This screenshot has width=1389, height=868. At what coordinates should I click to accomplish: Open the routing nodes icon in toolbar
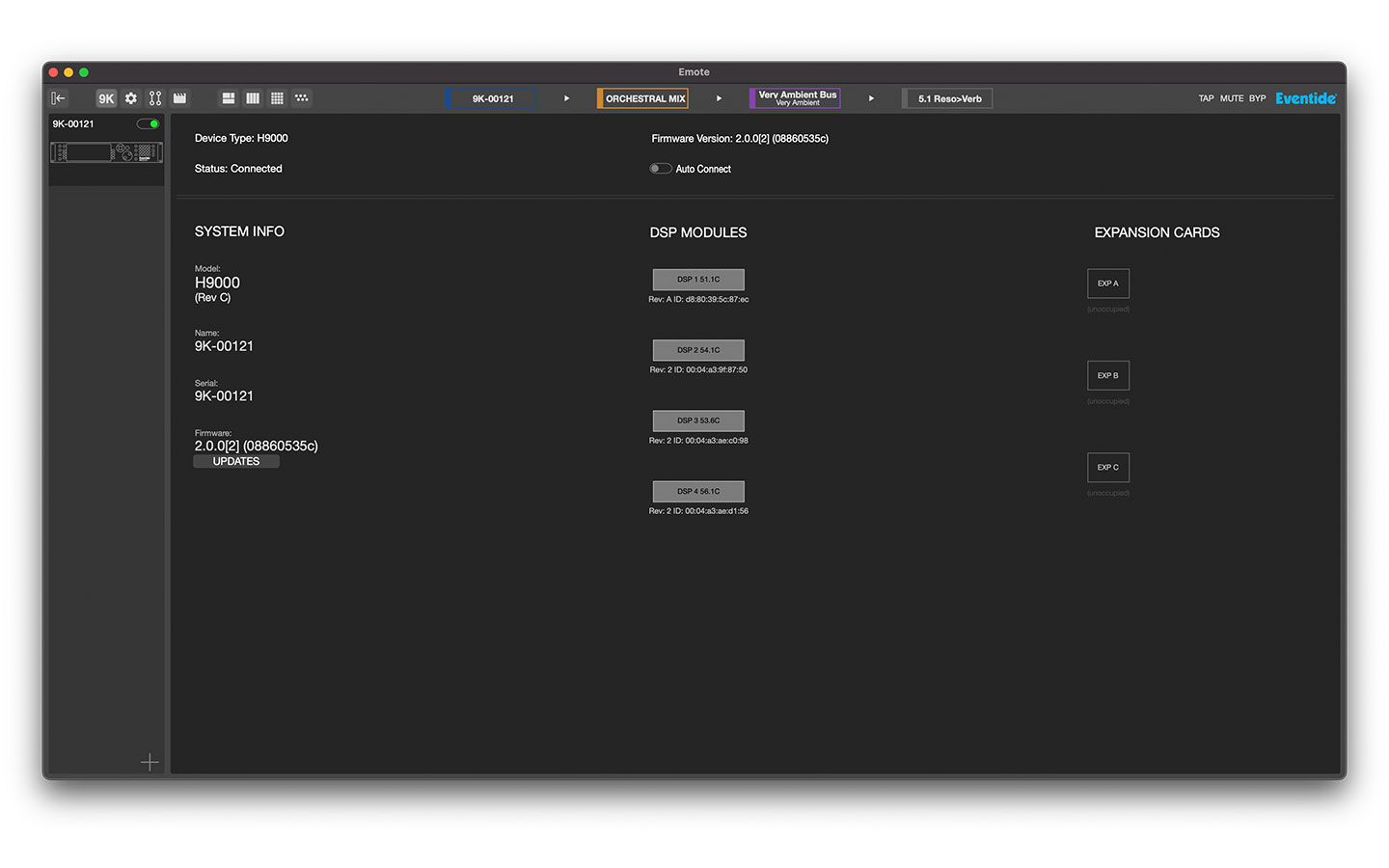[x=155, y=98]
